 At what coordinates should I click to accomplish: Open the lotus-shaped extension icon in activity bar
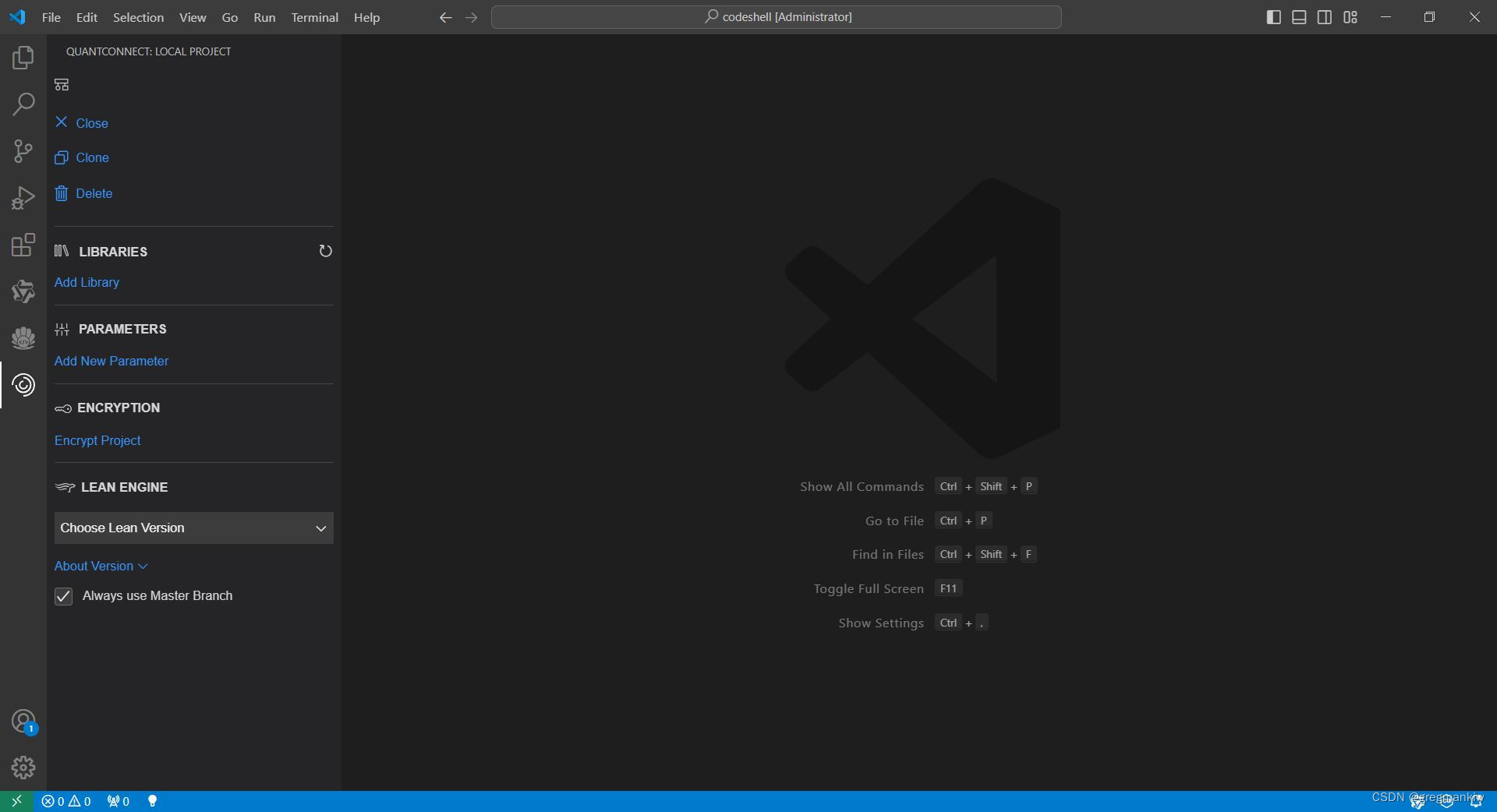click(23, 338)
